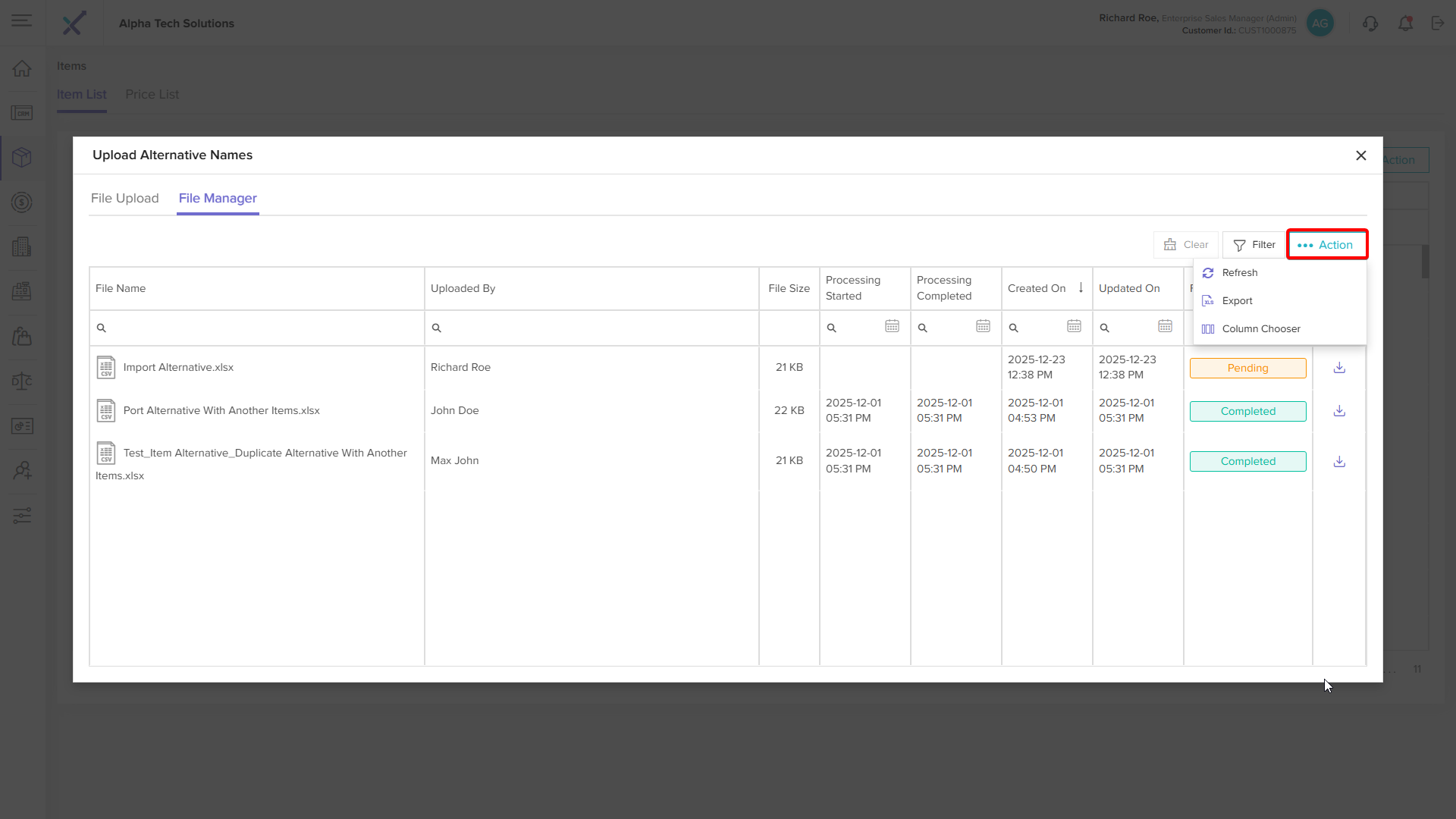1456x819 pixels.
Task: Download Port Alternative With Another Items file
Action: pos(1339,411)
